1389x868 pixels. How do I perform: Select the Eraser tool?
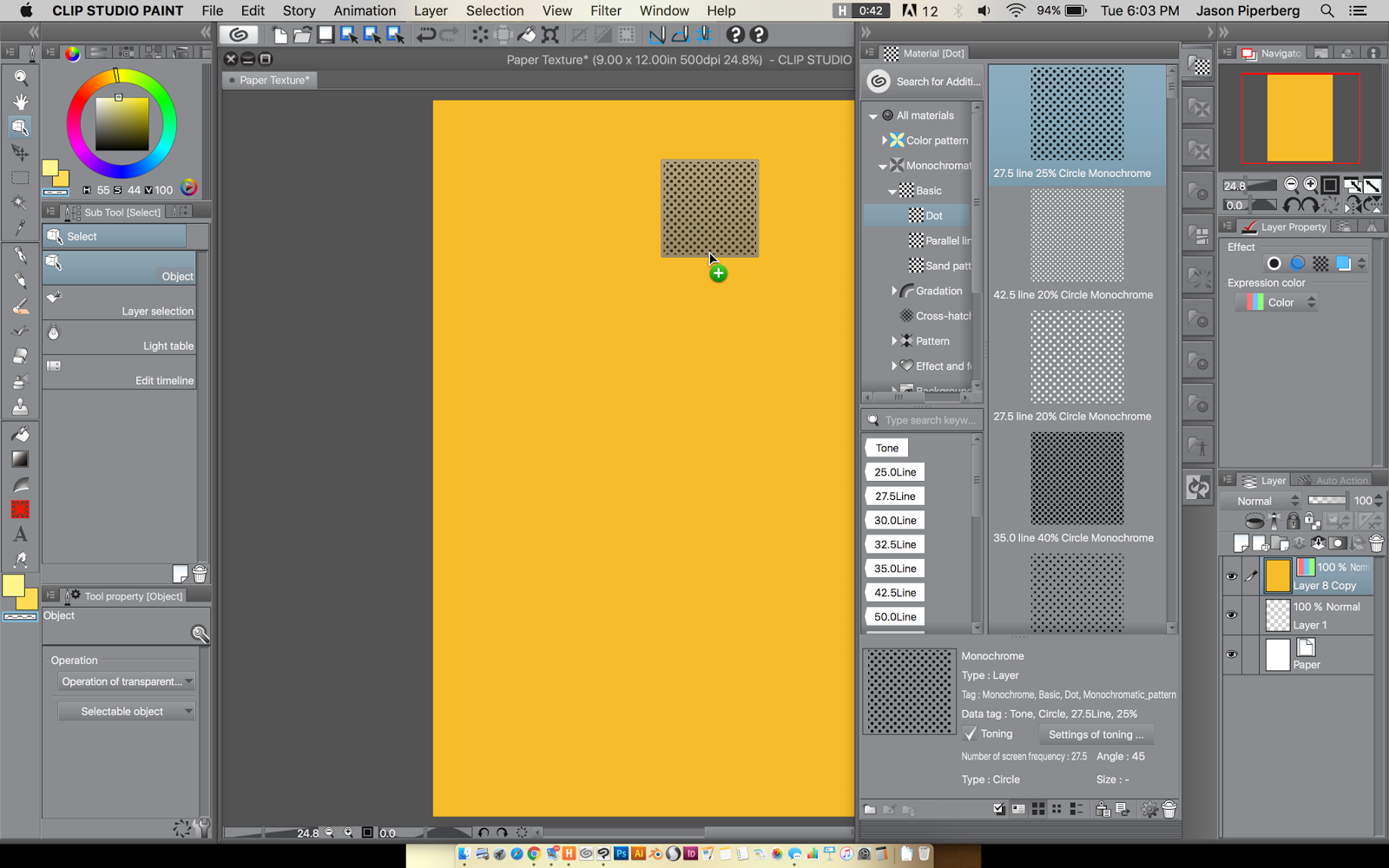(x=19, y=356)
